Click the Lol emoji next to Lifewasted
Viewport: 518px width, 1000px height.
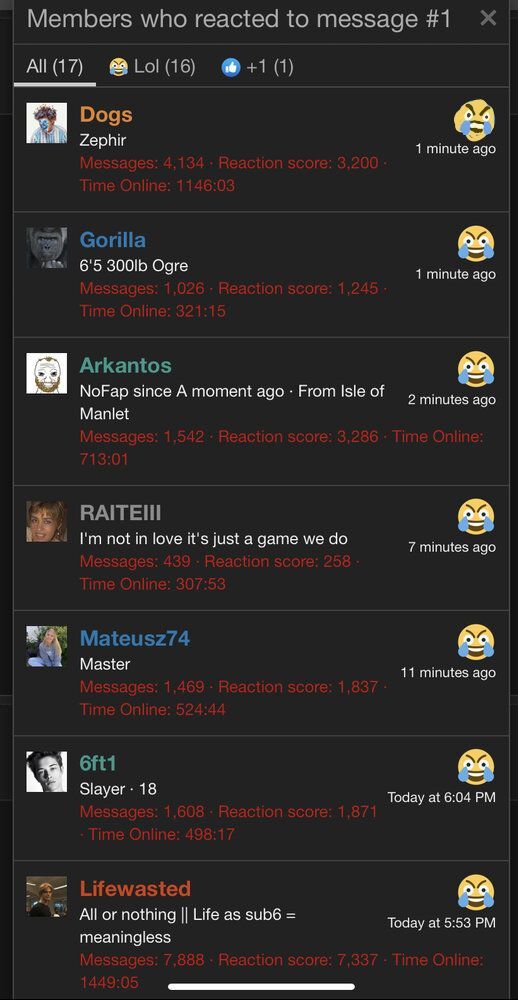pos(476,892)
